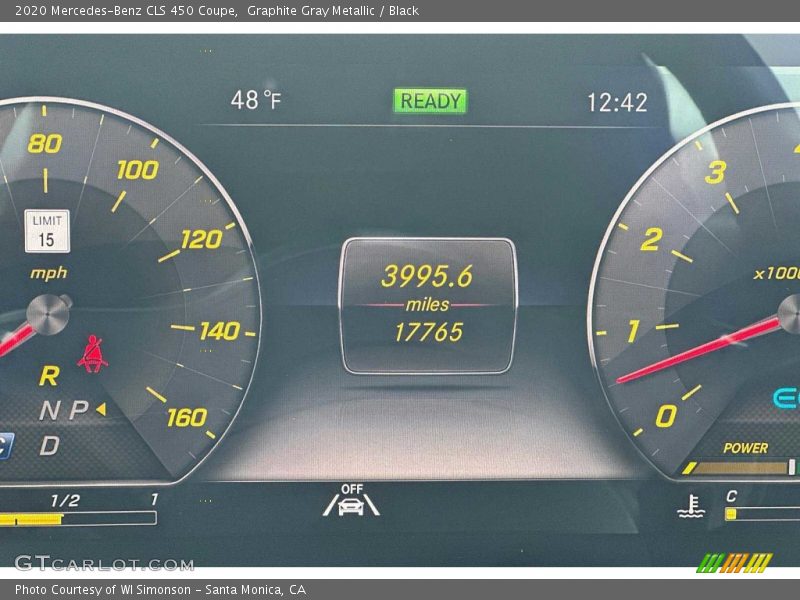Select the D gear letter
This screenshot has height=600, width=800.
pyautogui.click(x=49, y=445)
